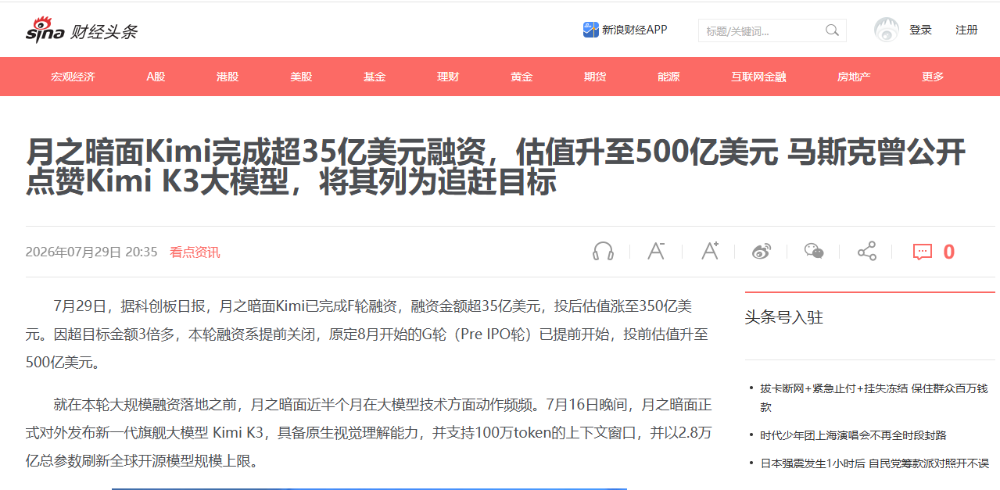
Task: Open the 看点资讯 source link
Action: point(195,252)
